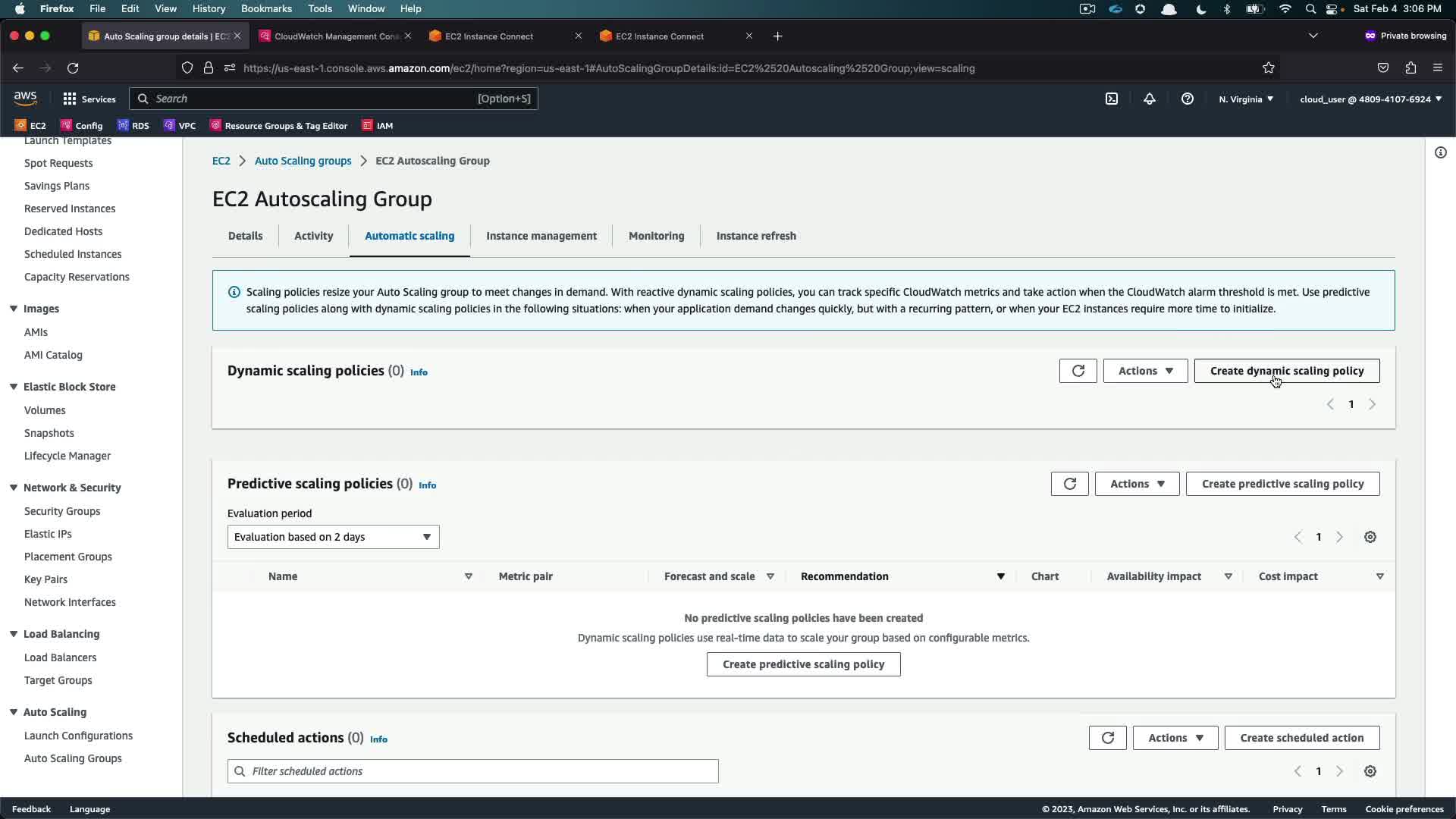Refresh the Predictive scaling policies list

tap(1069, 484)
